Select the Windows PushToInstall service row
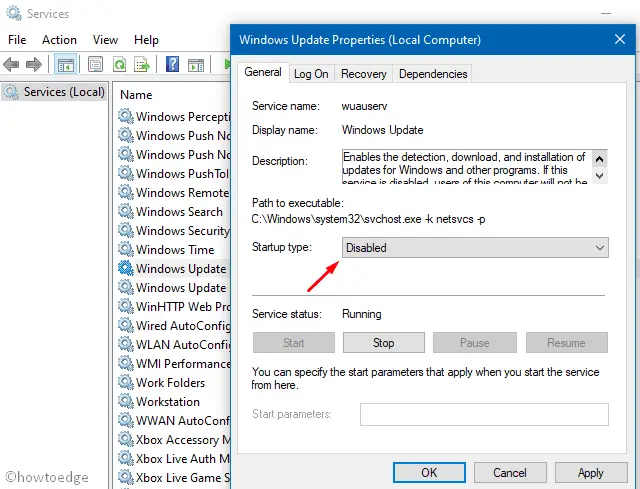 pos(174,173)
